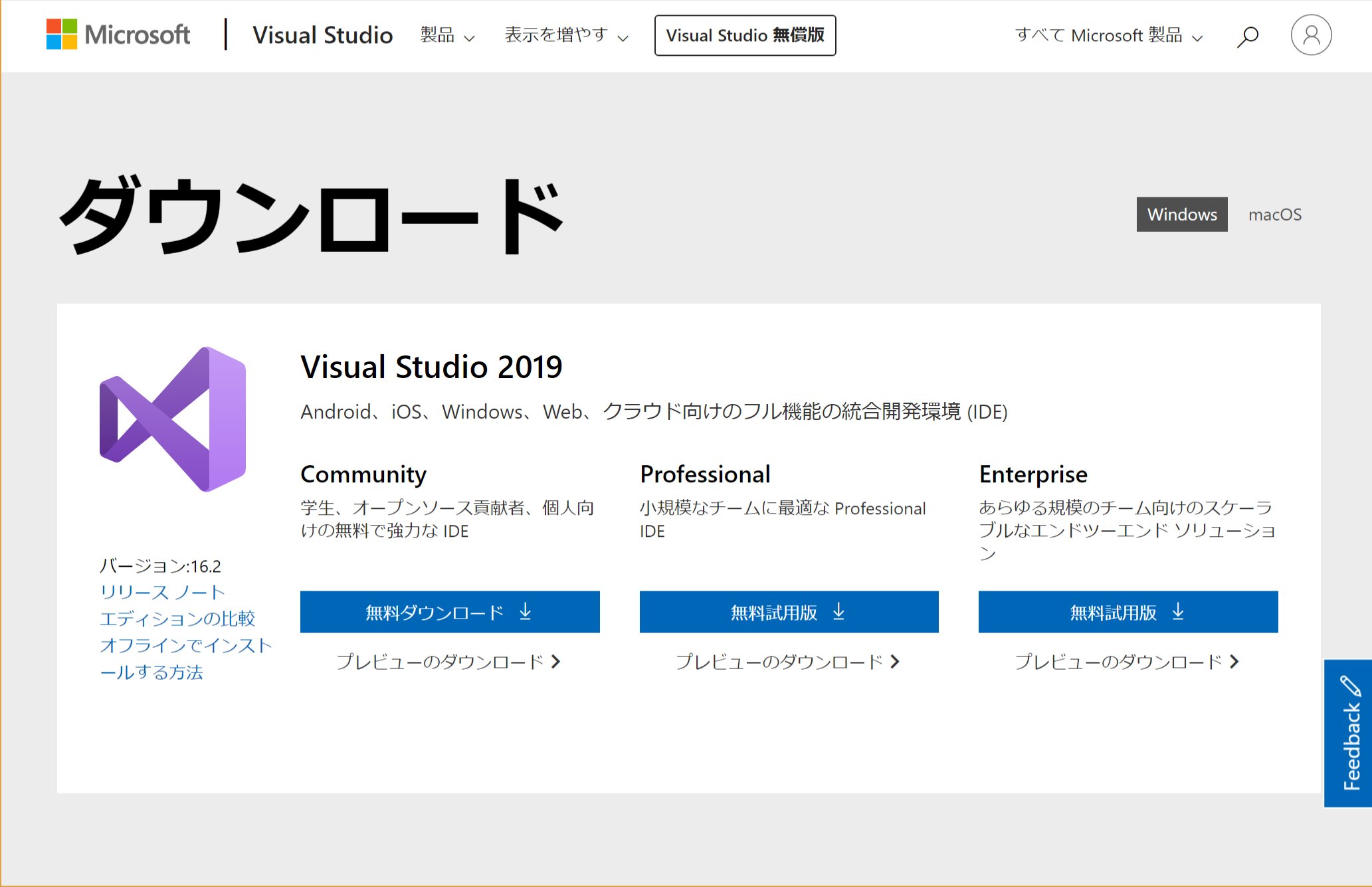Open Enterprise プレビューのダウンロード link
Image resolution: width=1372 pixels, height=887 pixels.
[1127, 662]
